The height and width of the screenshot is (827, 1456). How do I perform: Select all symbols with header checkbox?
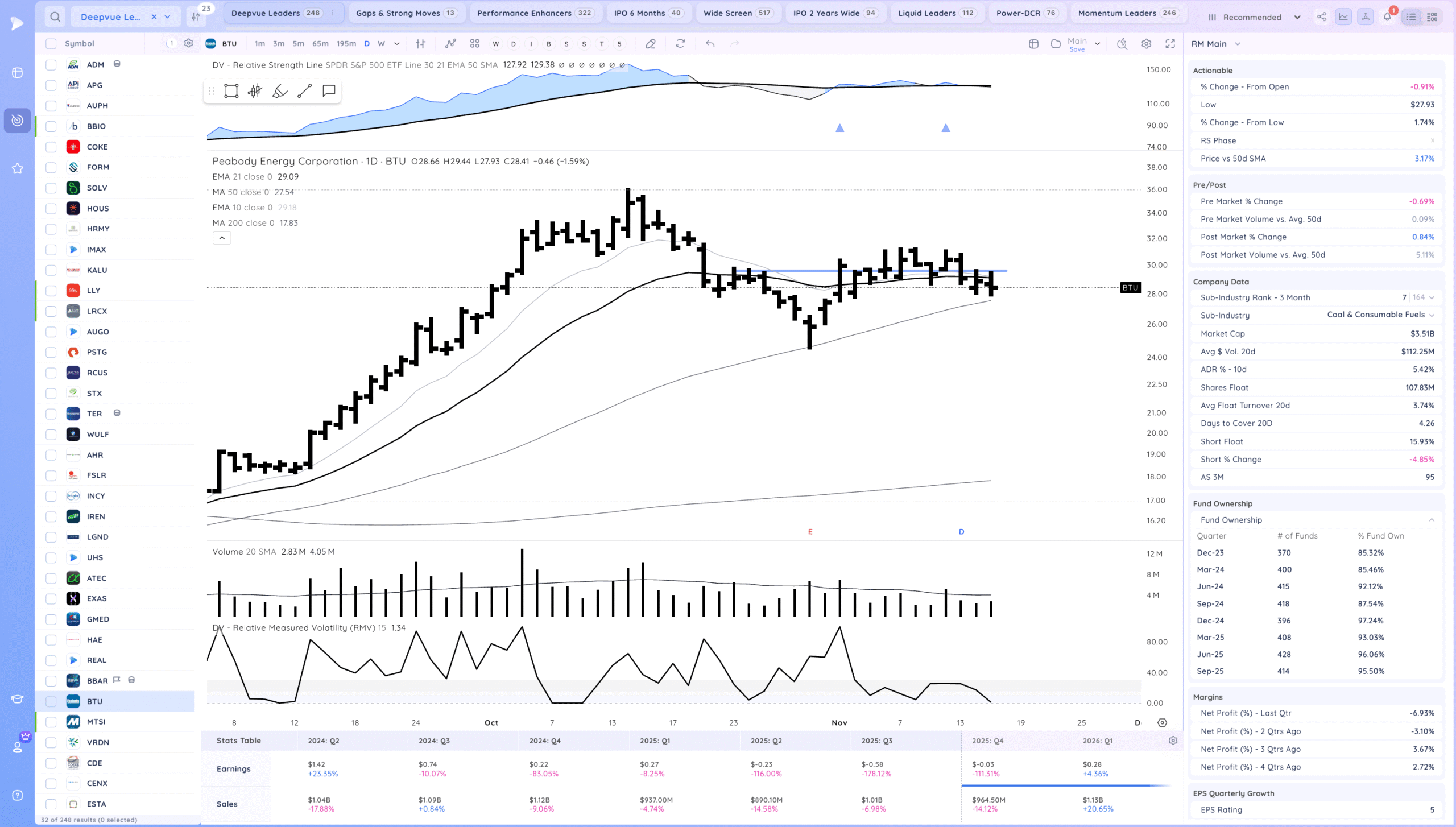51,44
